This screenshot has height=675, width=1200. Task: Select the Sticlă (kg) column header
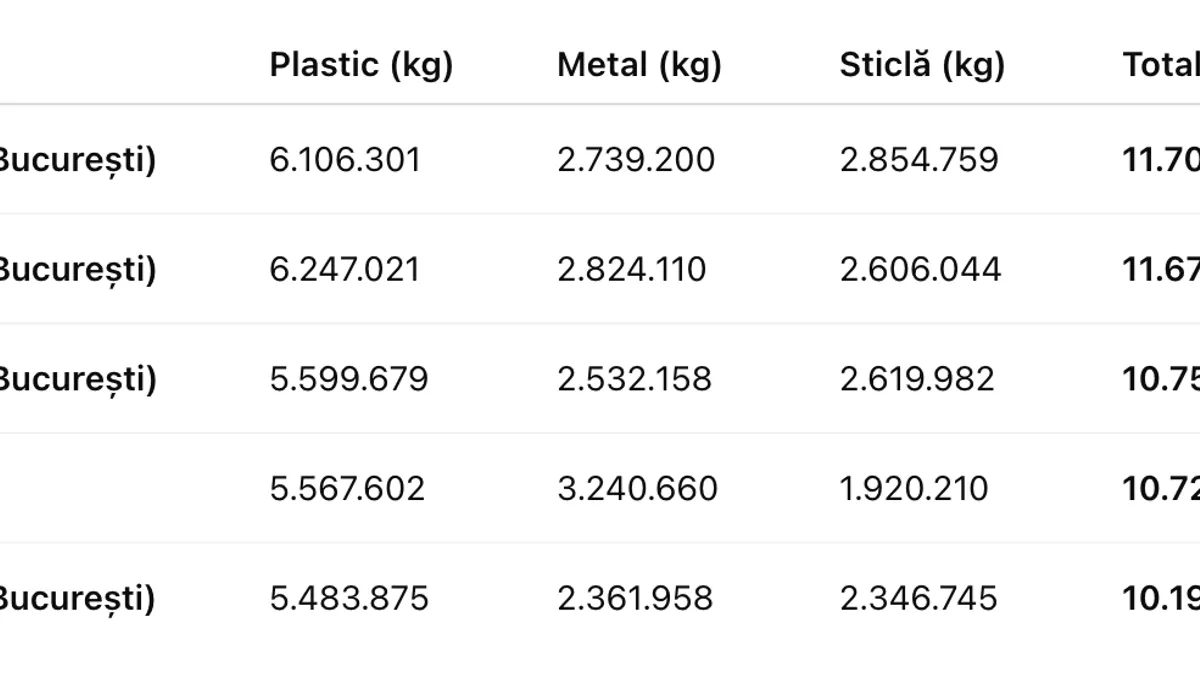pyautogui.click(x=922, y=65)
